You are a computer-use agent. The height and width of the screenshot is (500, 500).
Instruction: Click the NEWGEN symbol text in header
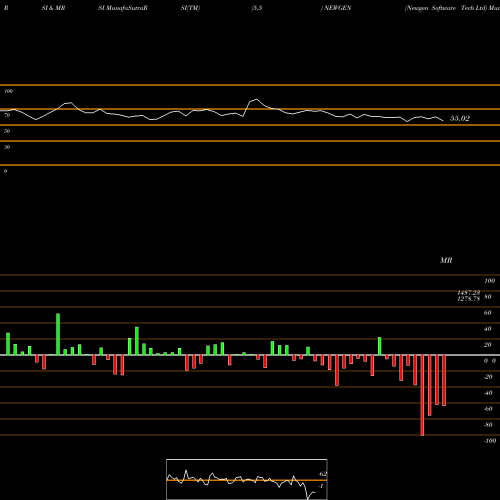pos(338,8)
